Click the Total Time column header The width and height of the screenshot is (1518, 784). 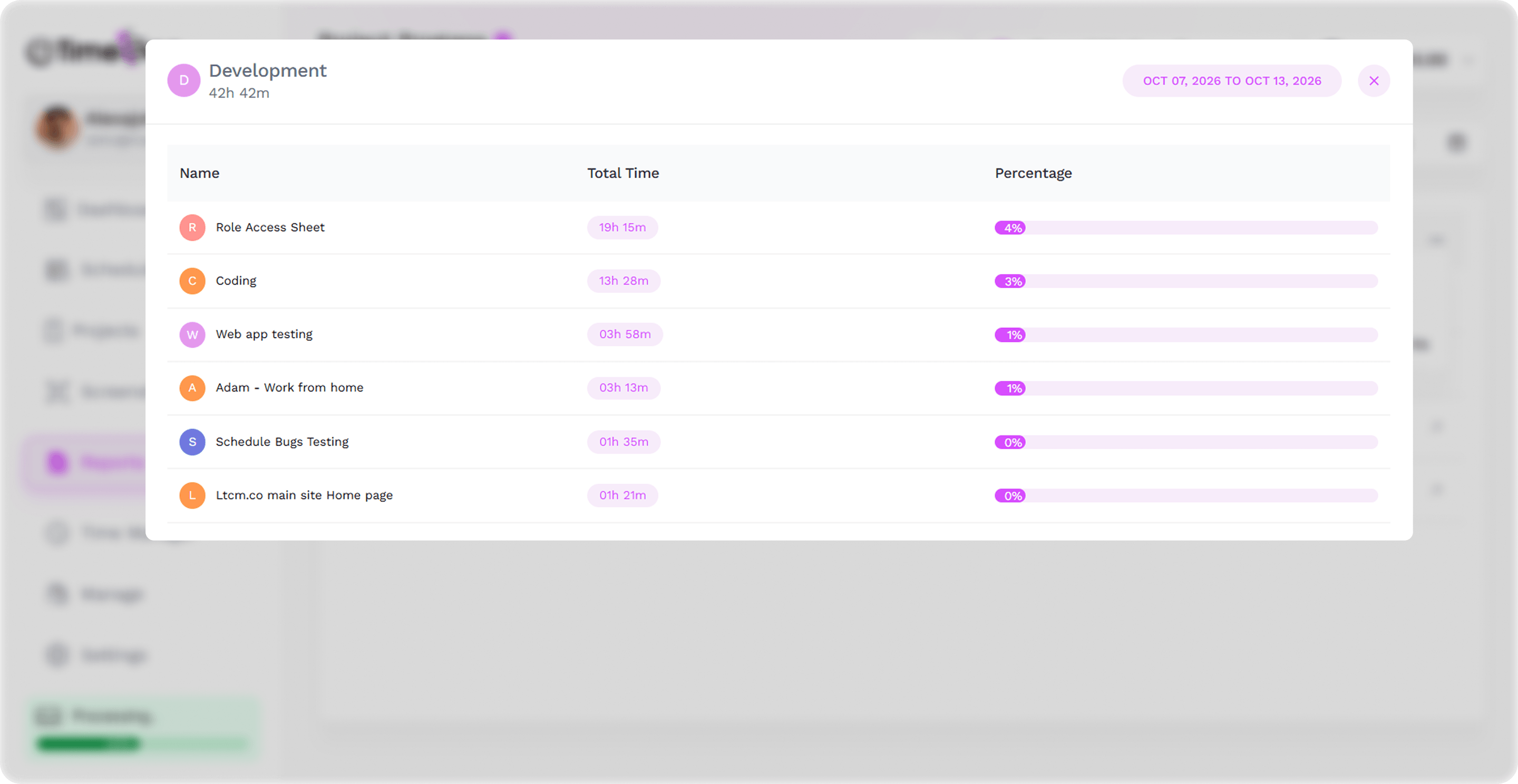pos(623,173)
